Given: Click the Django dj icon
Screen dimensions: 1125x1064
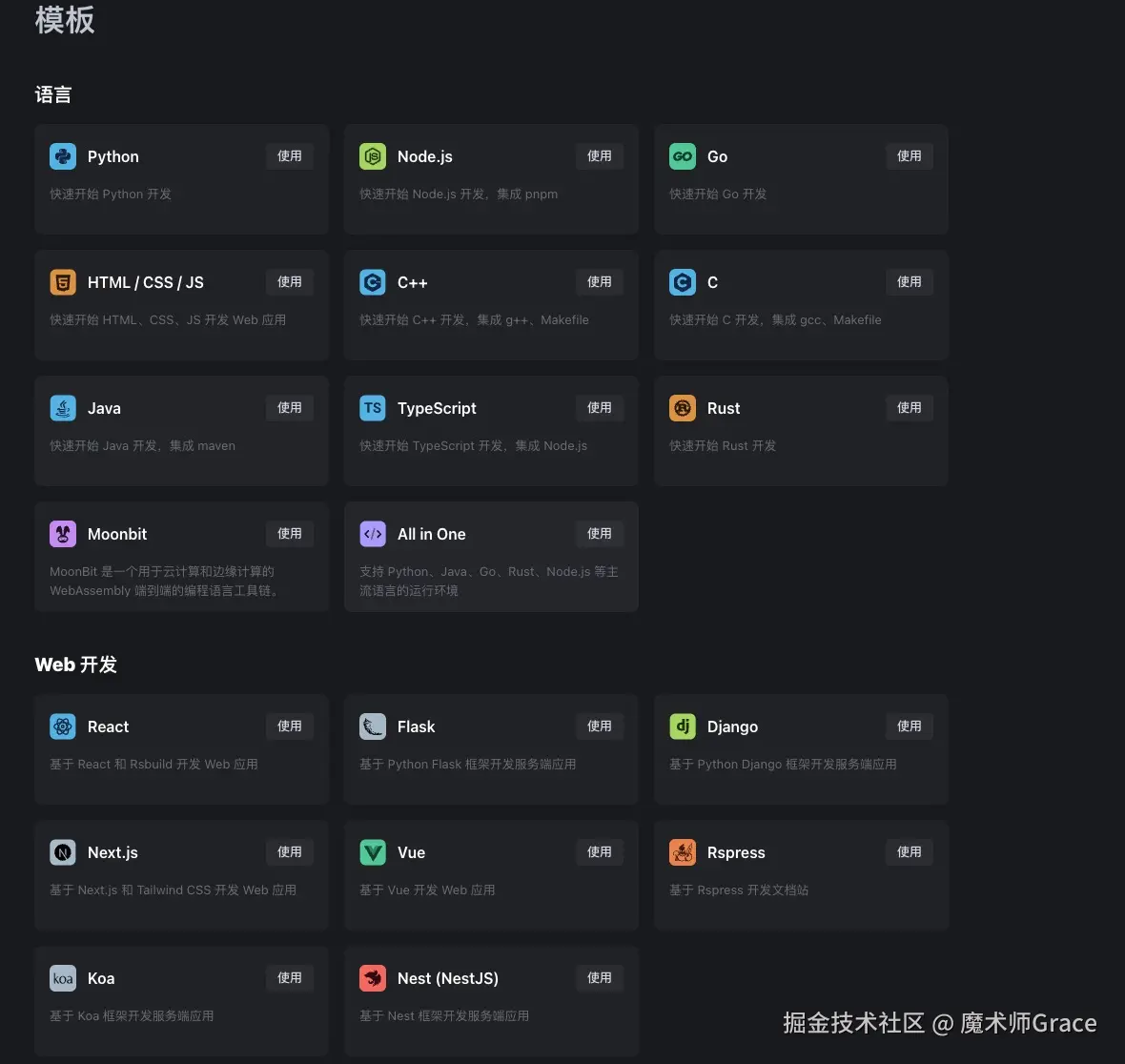Looking at the screenshot, I should pos(683,726).
